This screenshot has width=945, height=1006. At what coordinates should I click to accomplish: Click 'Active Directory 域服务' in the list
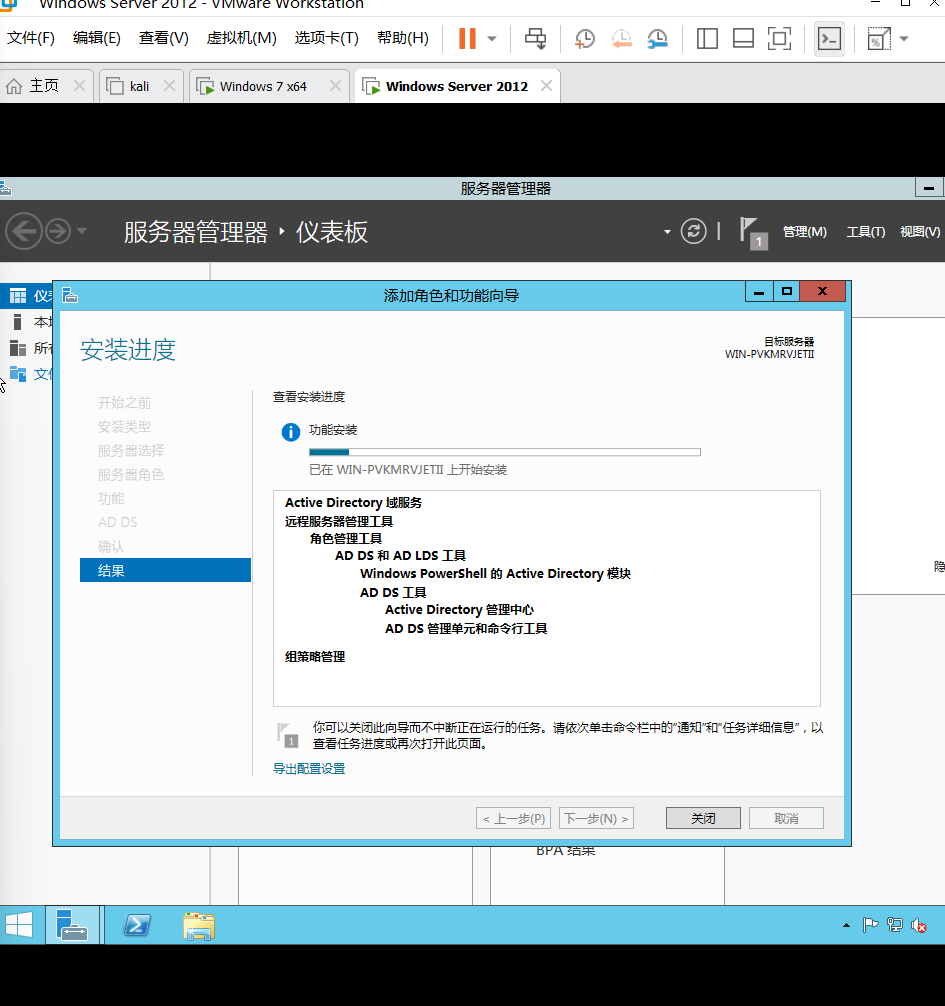pyautogui.click(x=353, y=502)
